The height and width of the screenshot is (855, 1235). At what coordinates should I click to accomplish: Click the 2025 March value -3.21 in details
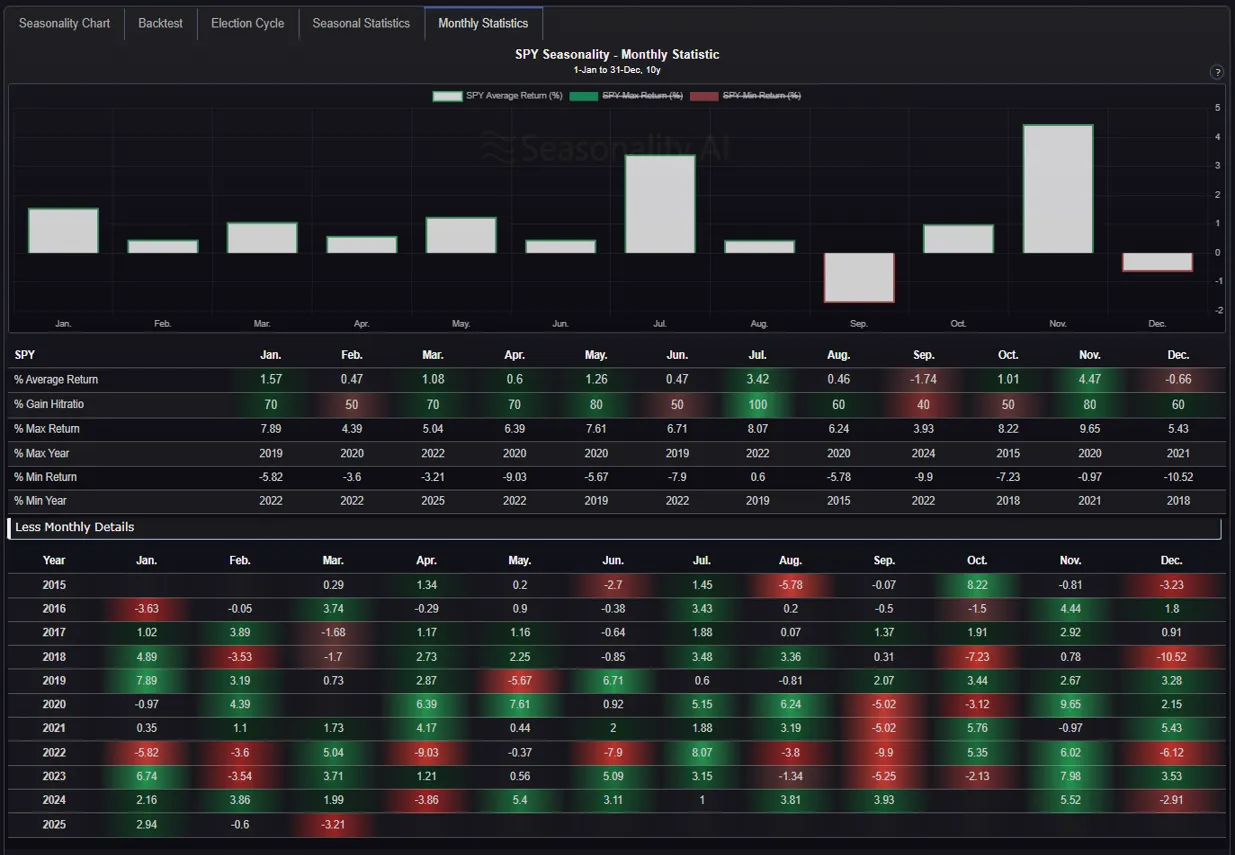coord(332,825)
